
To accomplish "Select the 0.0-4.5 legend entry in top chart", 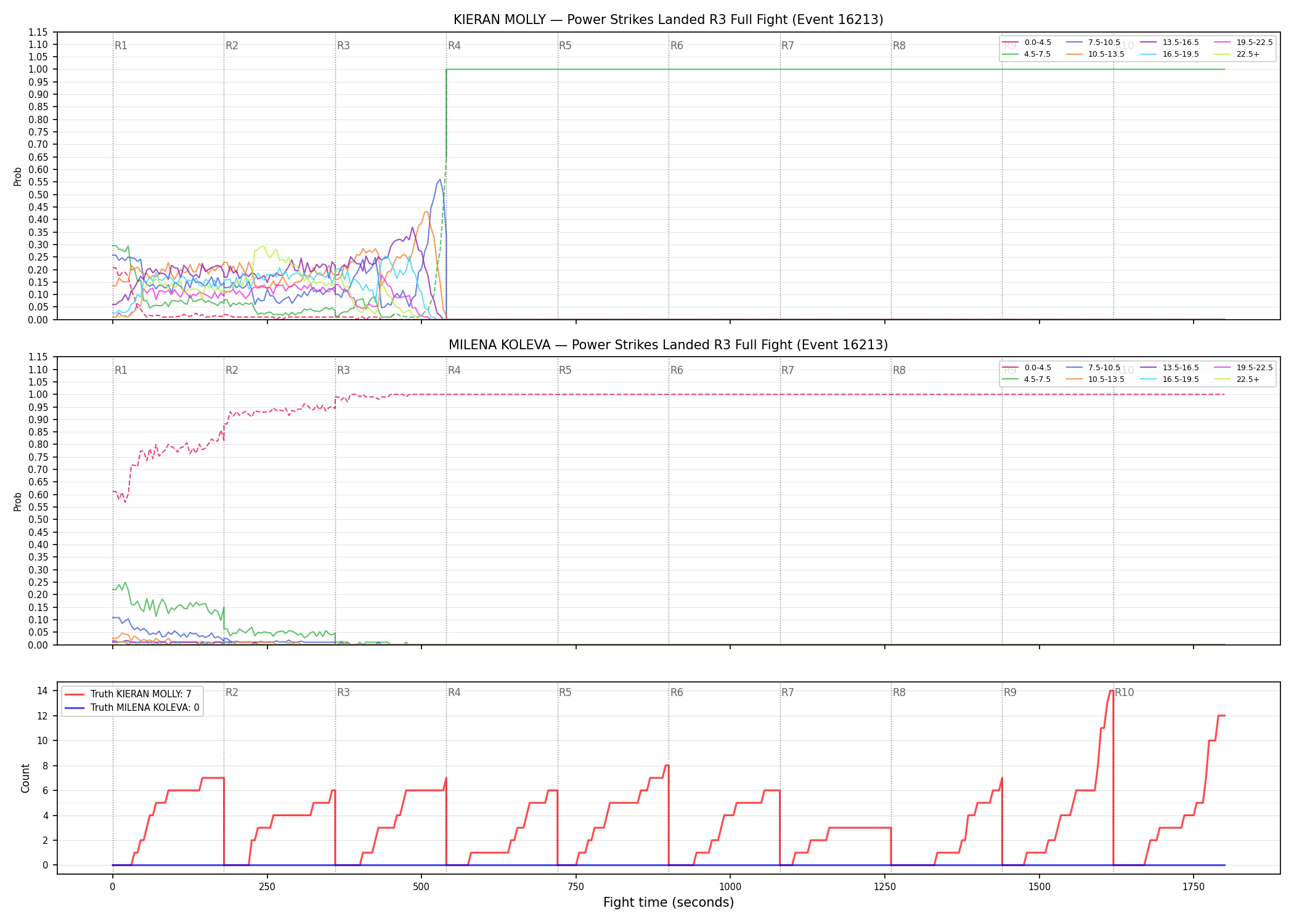I will point(1027,43).
